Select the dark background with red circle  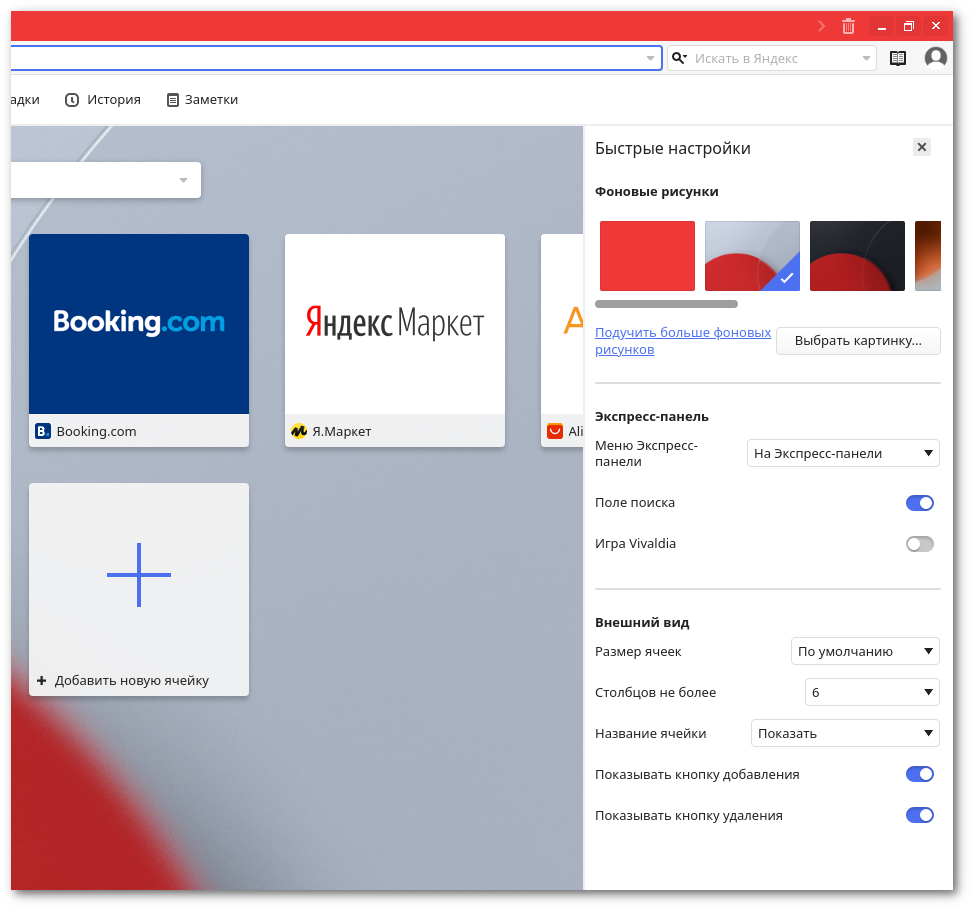pos(857,255)
